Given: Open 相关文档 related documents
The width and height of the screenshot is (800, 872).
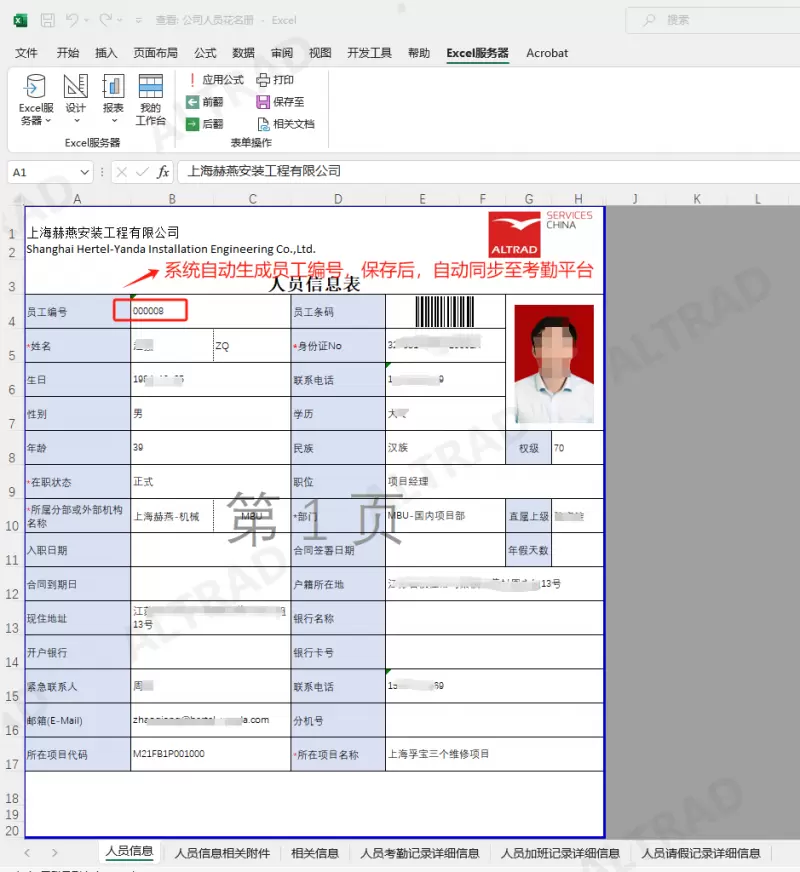Looking at the screenshot, I should click(285, 124).
